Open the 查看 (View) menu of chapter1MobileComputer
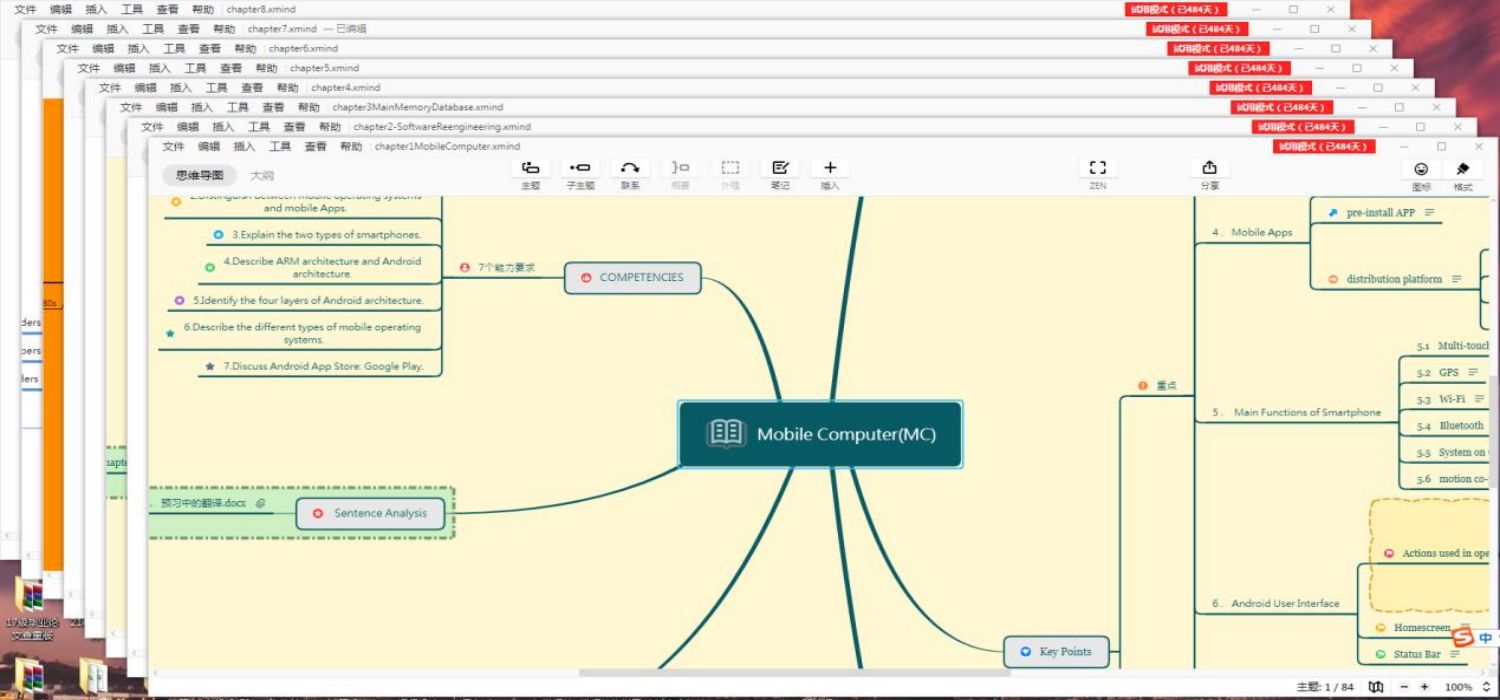The height and width of the screenshot is (700, 1500). (x=315, y=146)
